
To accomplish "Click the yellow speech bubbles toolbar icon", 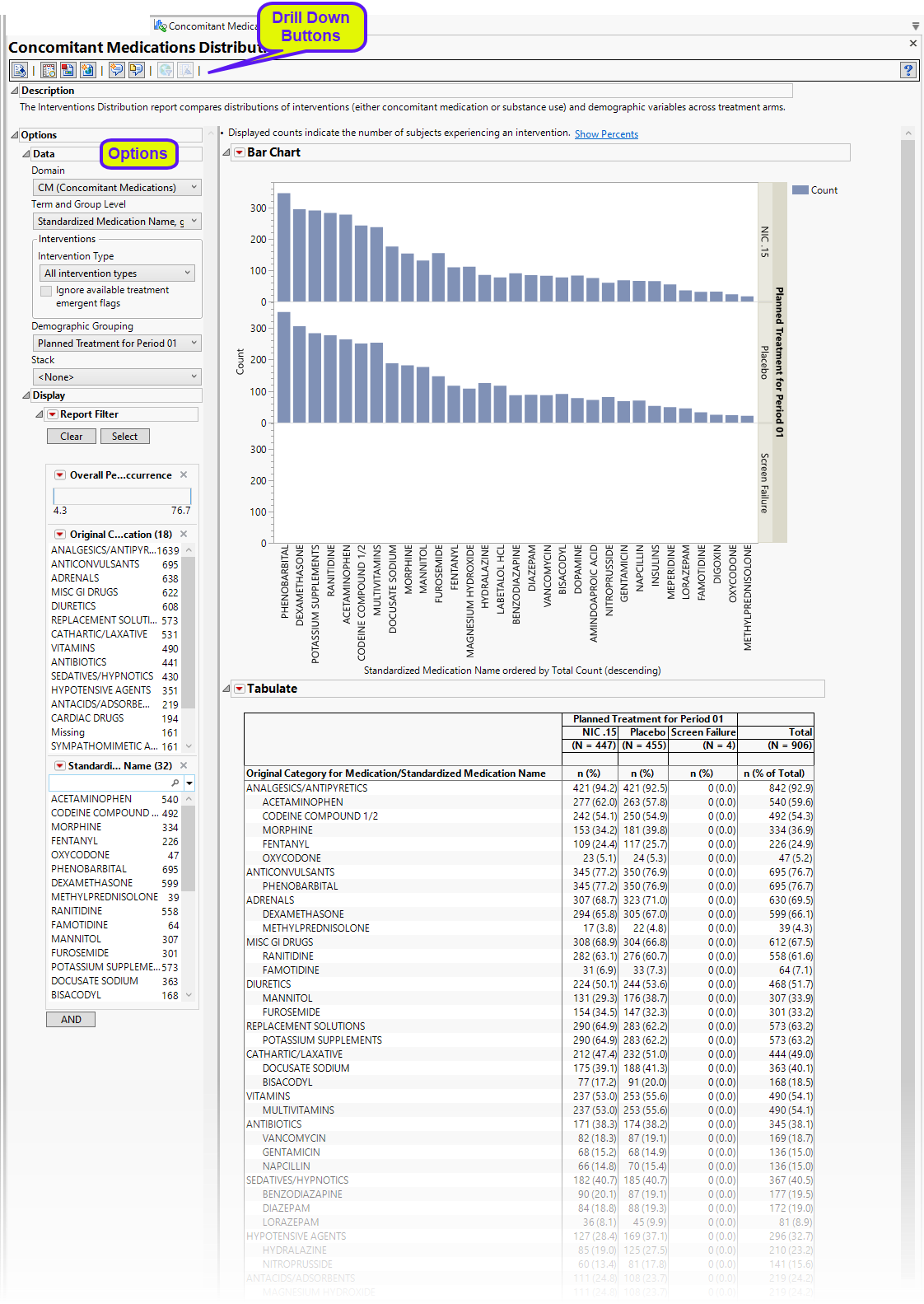I will [x=136, y=71].
